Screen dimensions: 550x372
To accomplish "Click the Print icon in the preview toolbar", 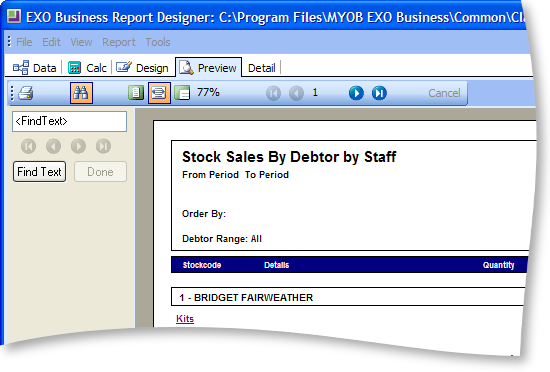I will tap(26, 93).
